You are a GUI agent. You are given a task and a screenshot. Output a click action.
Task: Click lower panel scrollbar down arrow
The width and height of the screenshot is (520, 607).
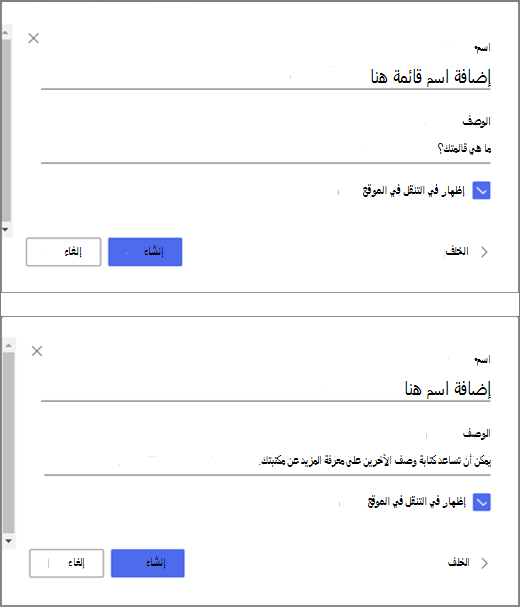pos(9,541)
